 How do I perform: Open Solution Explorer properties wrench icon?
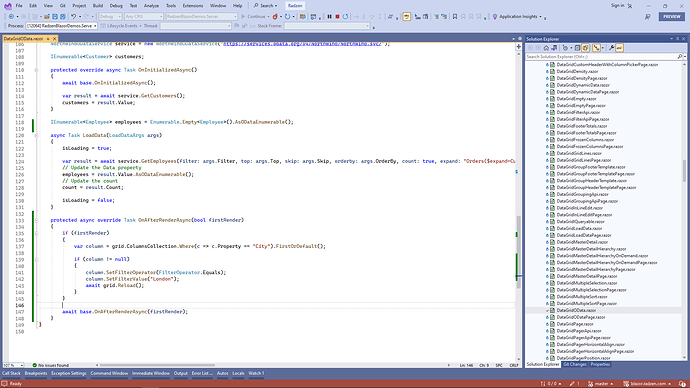click(611, 48)
